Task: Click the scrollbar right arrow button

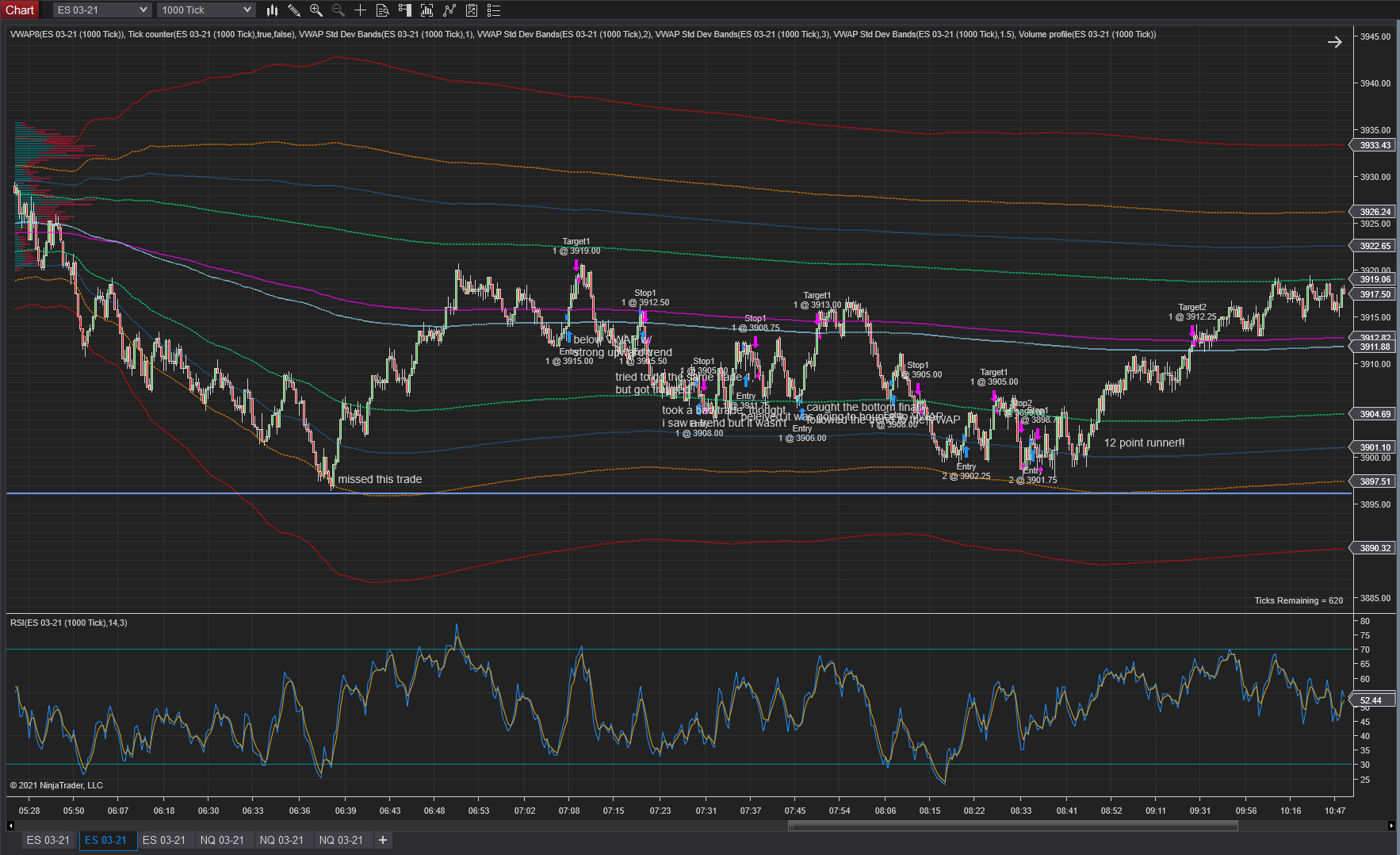Action: click(1391, 826)
